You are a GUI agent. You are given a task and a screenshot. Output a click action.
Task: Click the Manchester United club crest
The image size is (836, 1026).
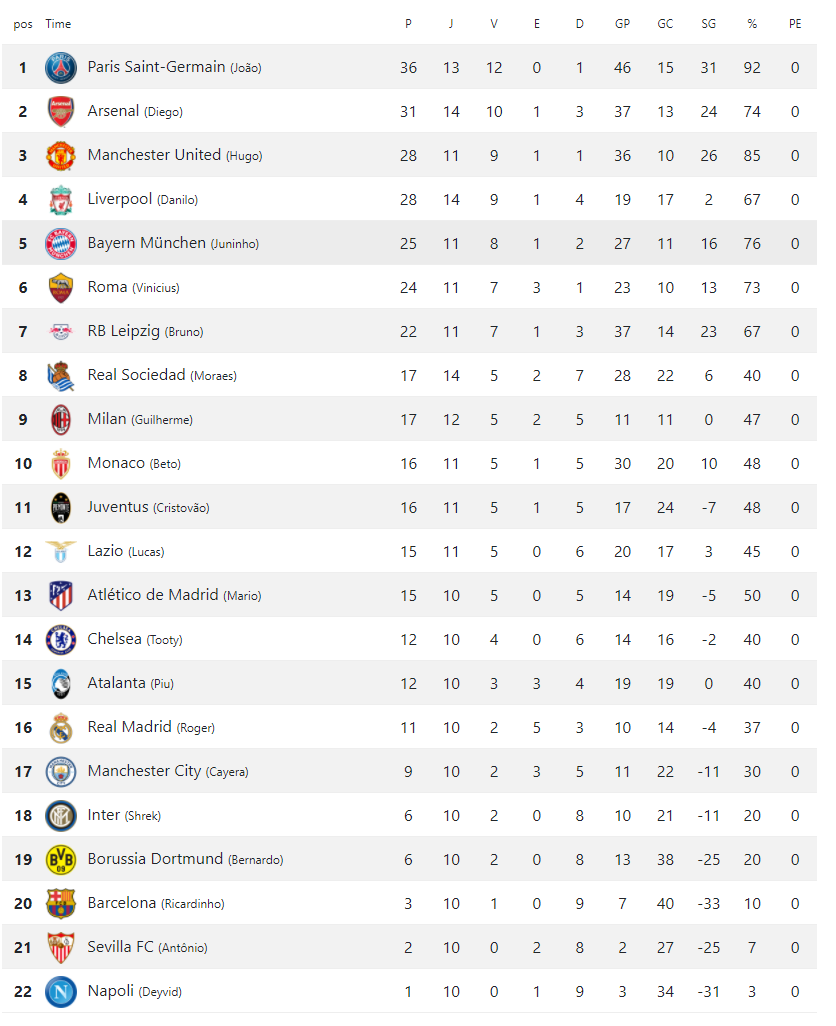61,156
